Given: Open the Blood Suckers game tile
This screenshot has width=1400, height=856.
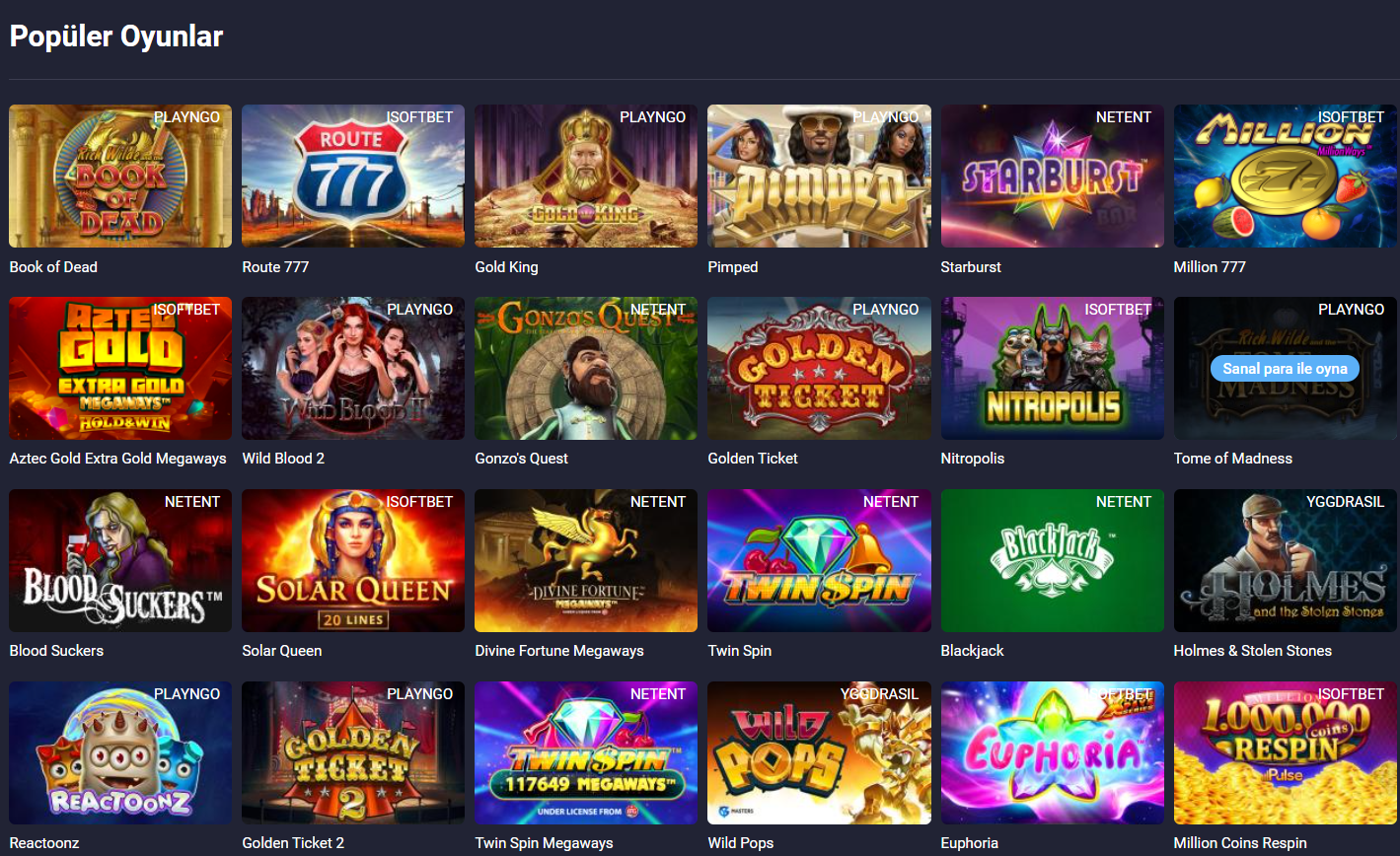Looking at the screenshot, I should coord(120,560).
